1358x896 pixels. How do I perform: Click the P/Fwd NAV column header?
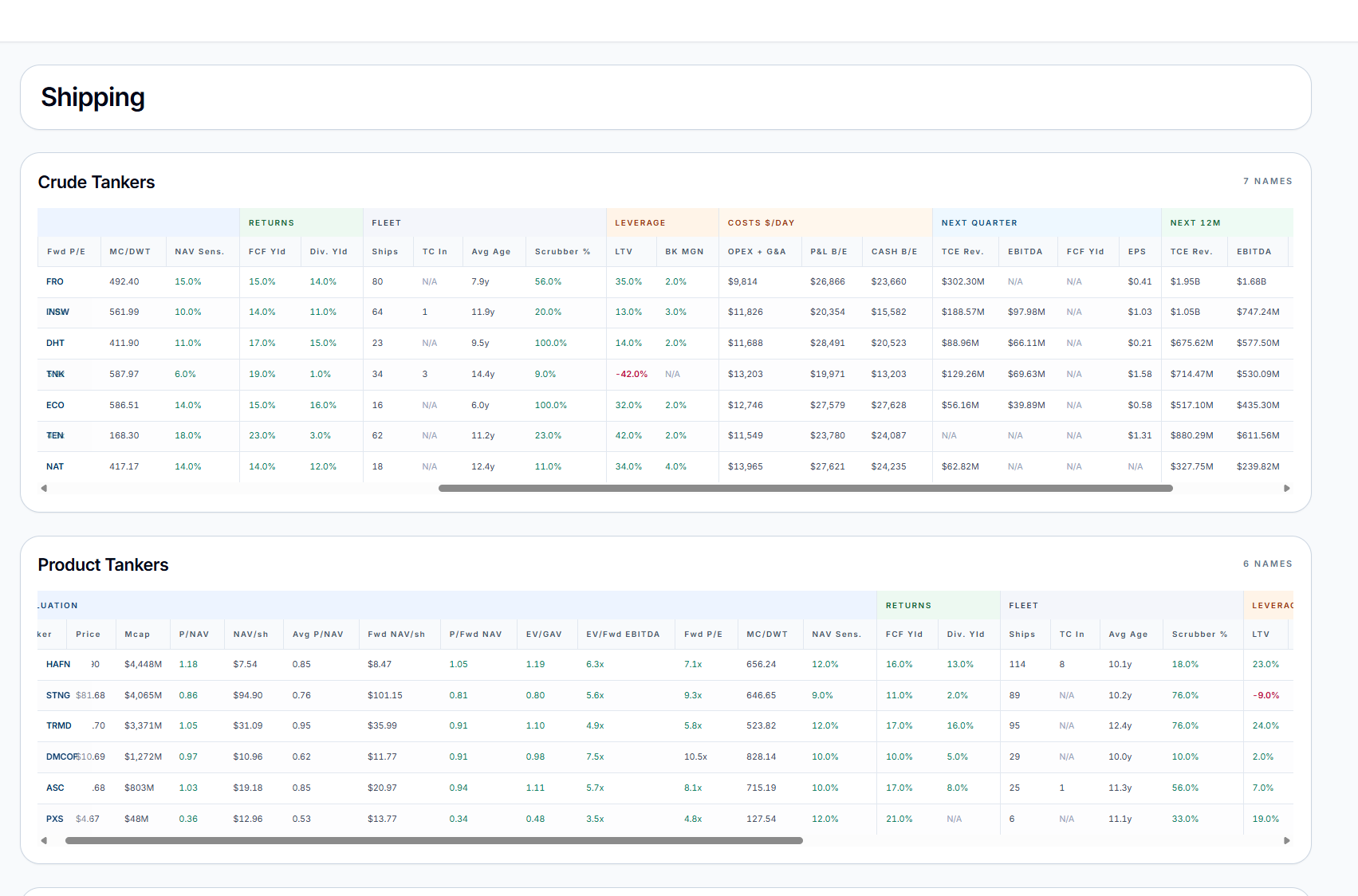(475, 634)
